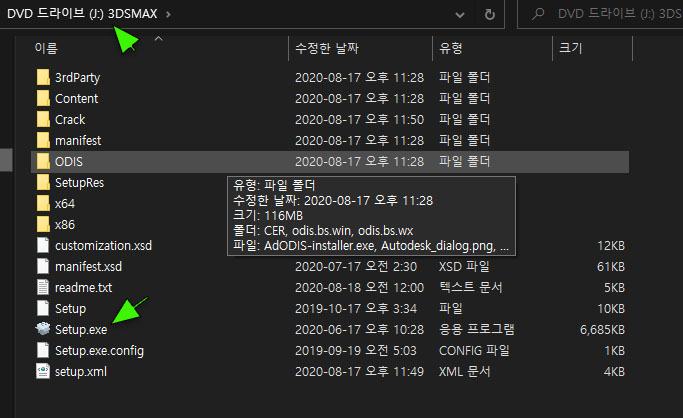Select the manifest.xsd file

point(88,266)
